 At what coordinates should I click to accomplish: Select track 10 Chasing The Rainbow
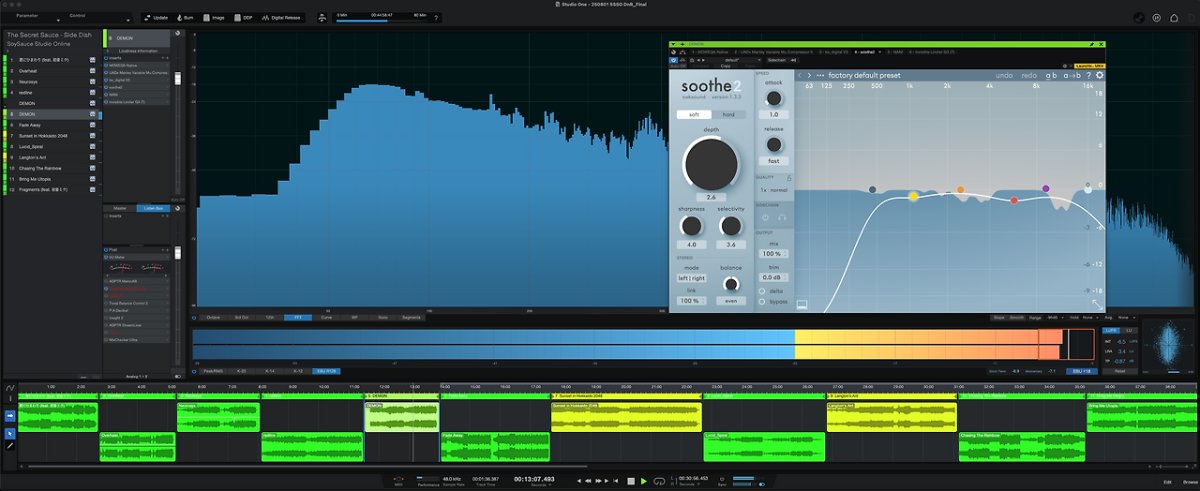pos(50,168)
